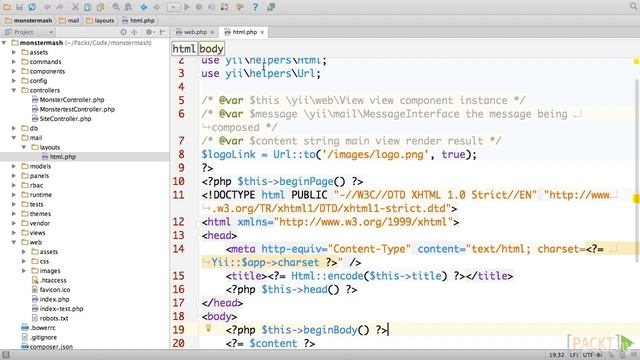This screenshot has height=360, width=640.
Task: Collapse the layouts folder arrow
Action: [x=24, y=147]
